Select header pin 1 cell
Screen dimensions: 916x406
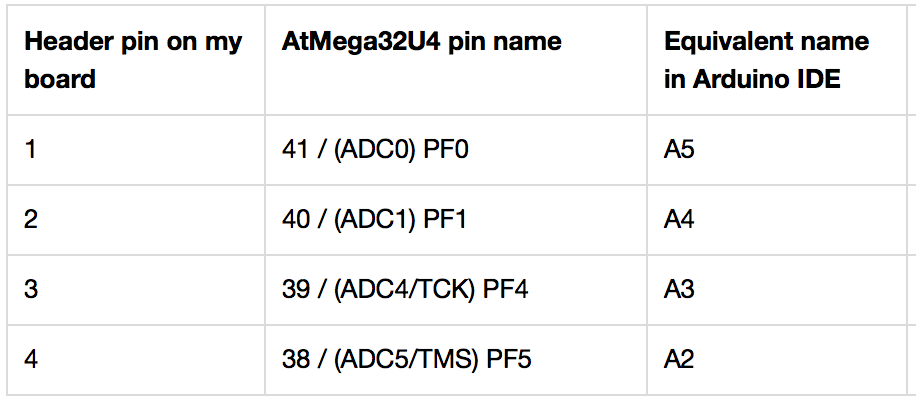click(x=136, y=150)
